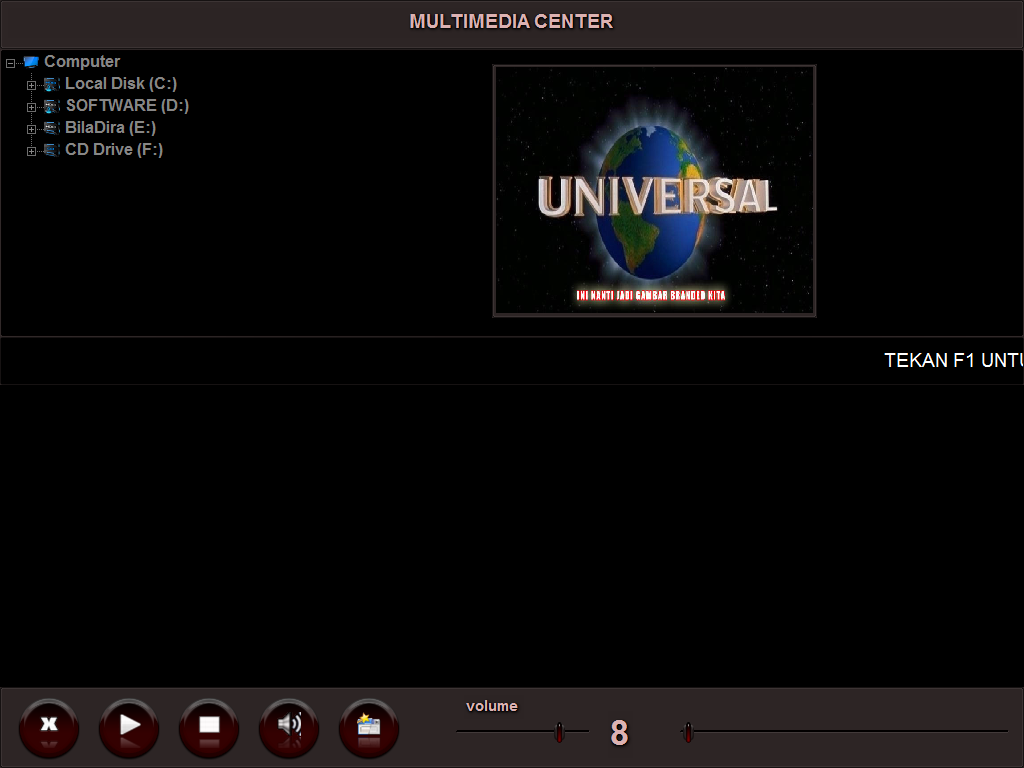Click the playback seek slider handle

pos(688,732)
